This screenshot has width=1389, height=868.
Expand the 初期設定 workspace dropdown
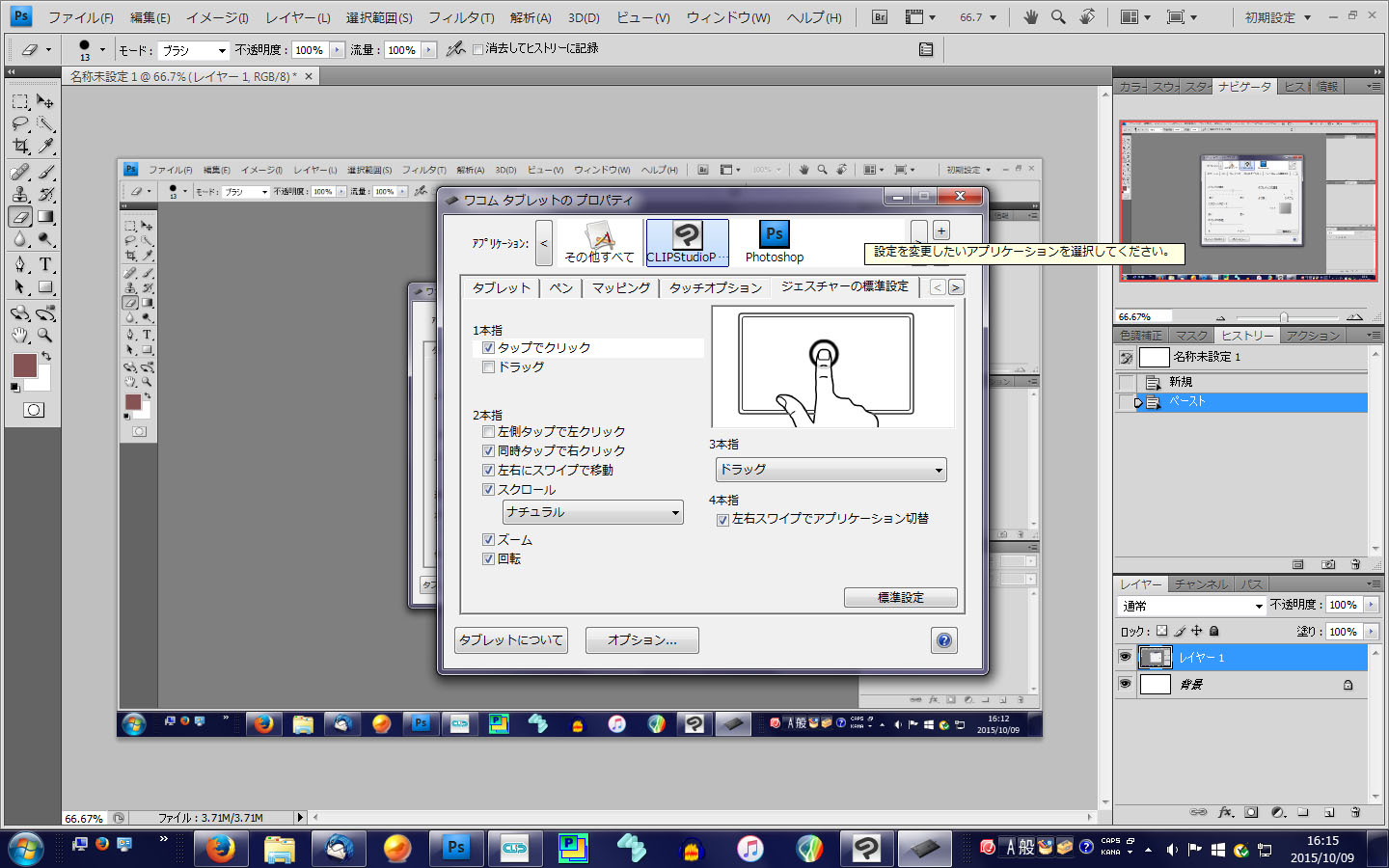pyautogui.click(x=1277, y=17)
